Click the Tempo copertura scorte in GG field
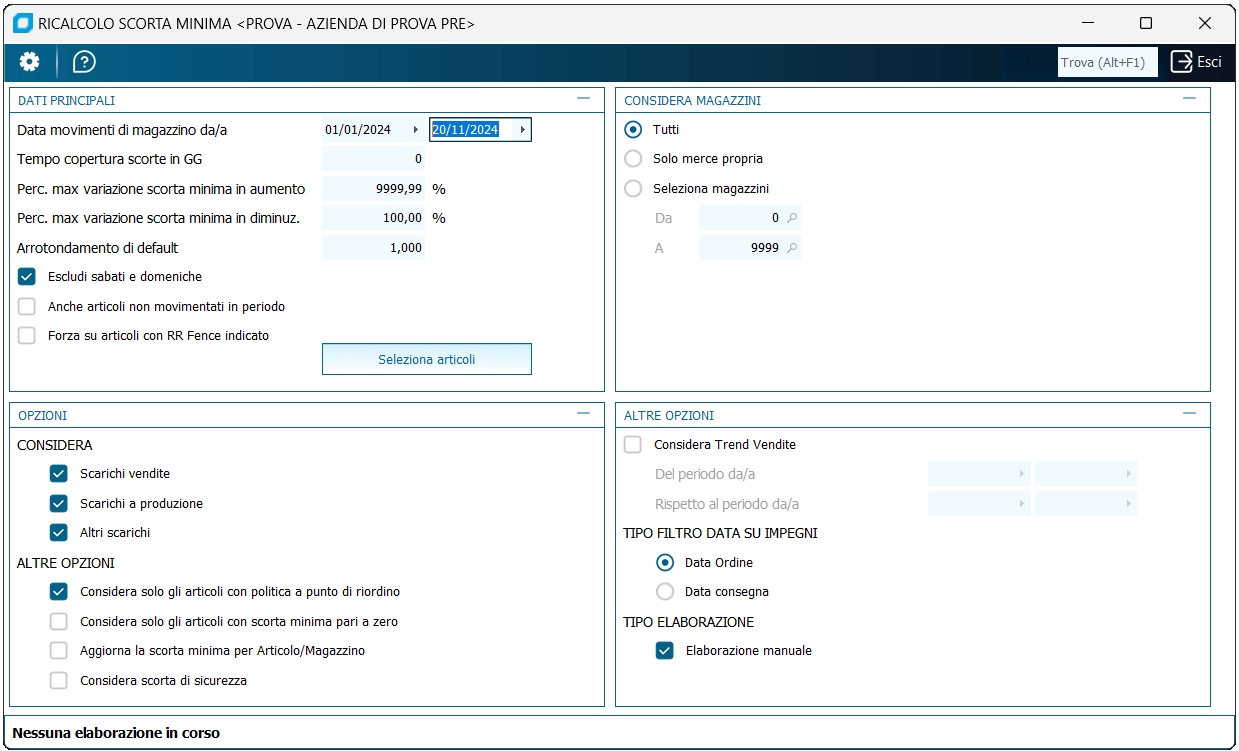This screenshot has width=1239, height=751. pyautogui.click(x=374, y=159)
